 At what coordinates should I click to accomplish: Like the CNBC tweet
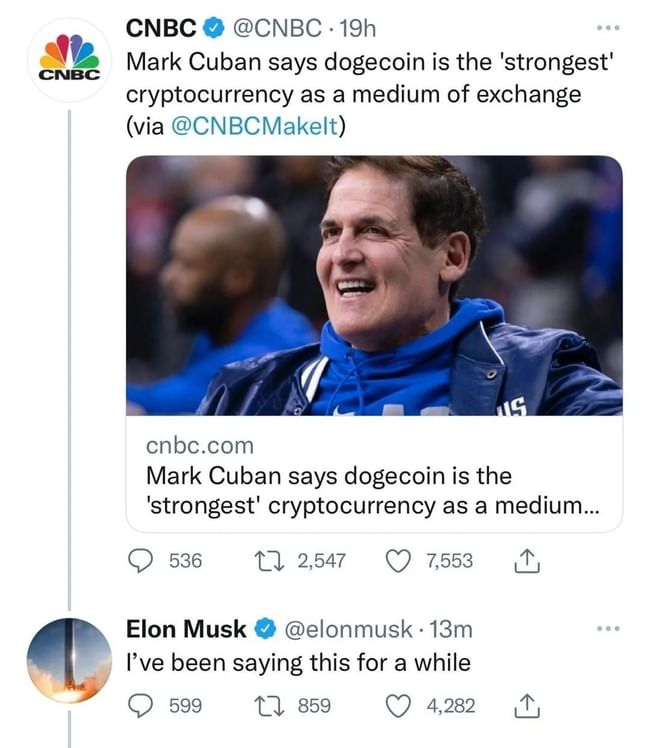[397, 561]
